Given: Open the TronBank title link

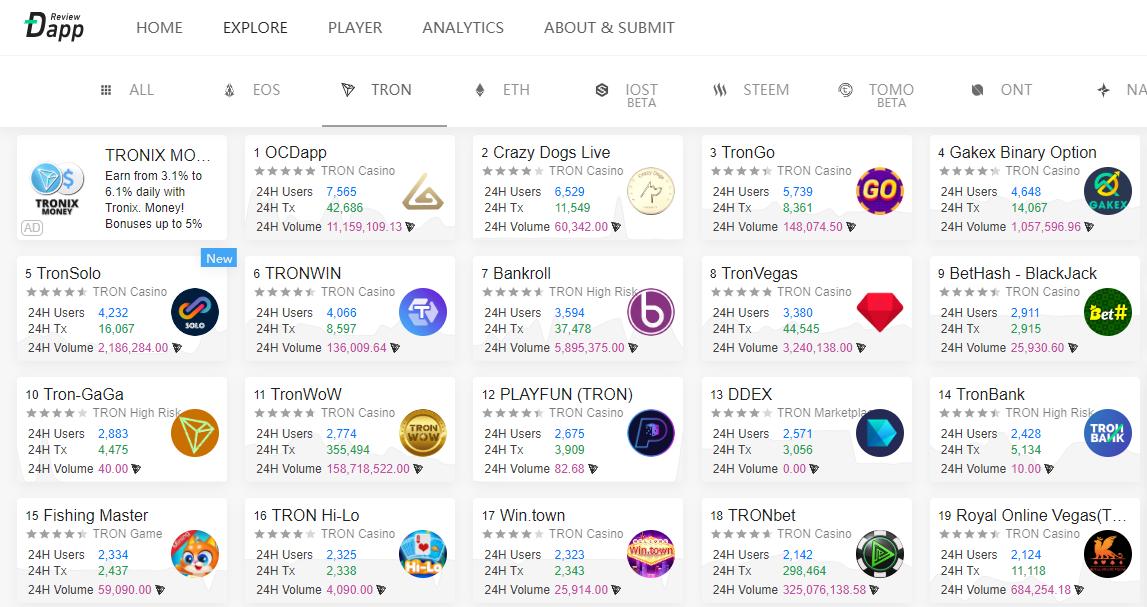Looking at the screenshot, I should click(x=990, y=394).
